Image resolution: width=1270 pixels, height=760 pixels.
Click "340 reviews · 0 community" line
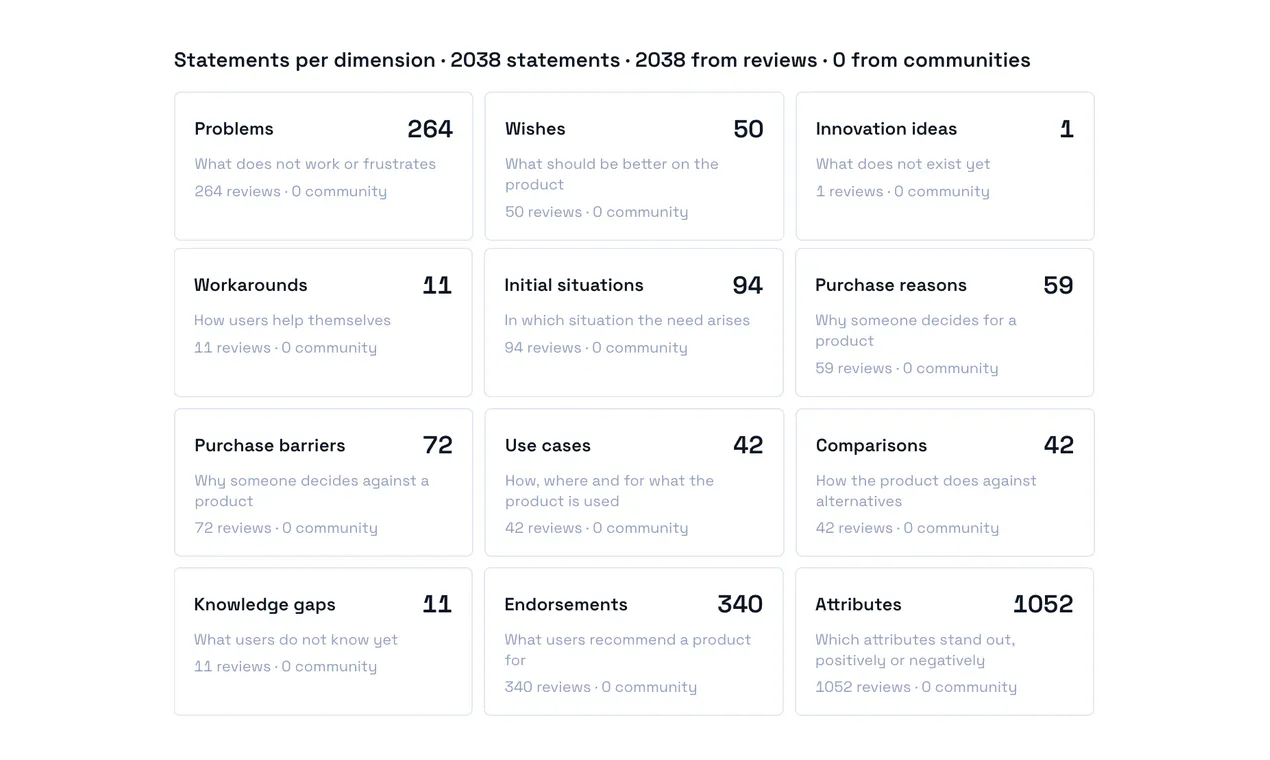pyautogui.click(x=601, y=687)
